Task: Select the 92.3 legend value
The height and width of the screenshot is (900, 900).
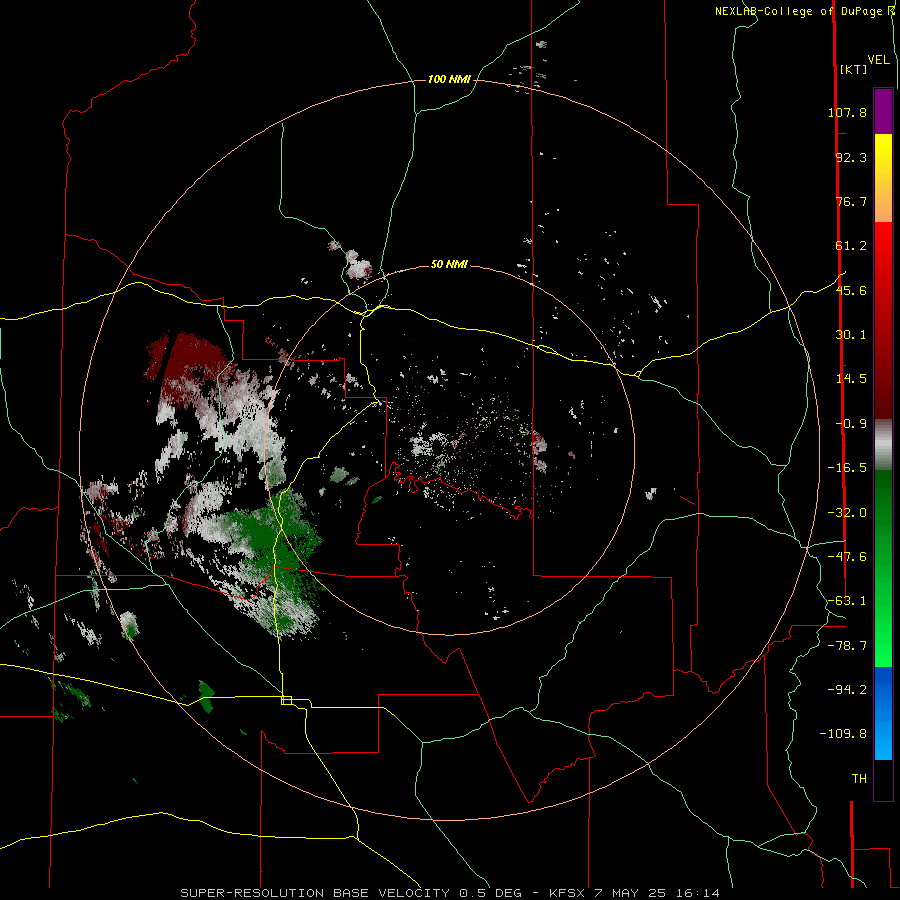Action: pos(851,157)
